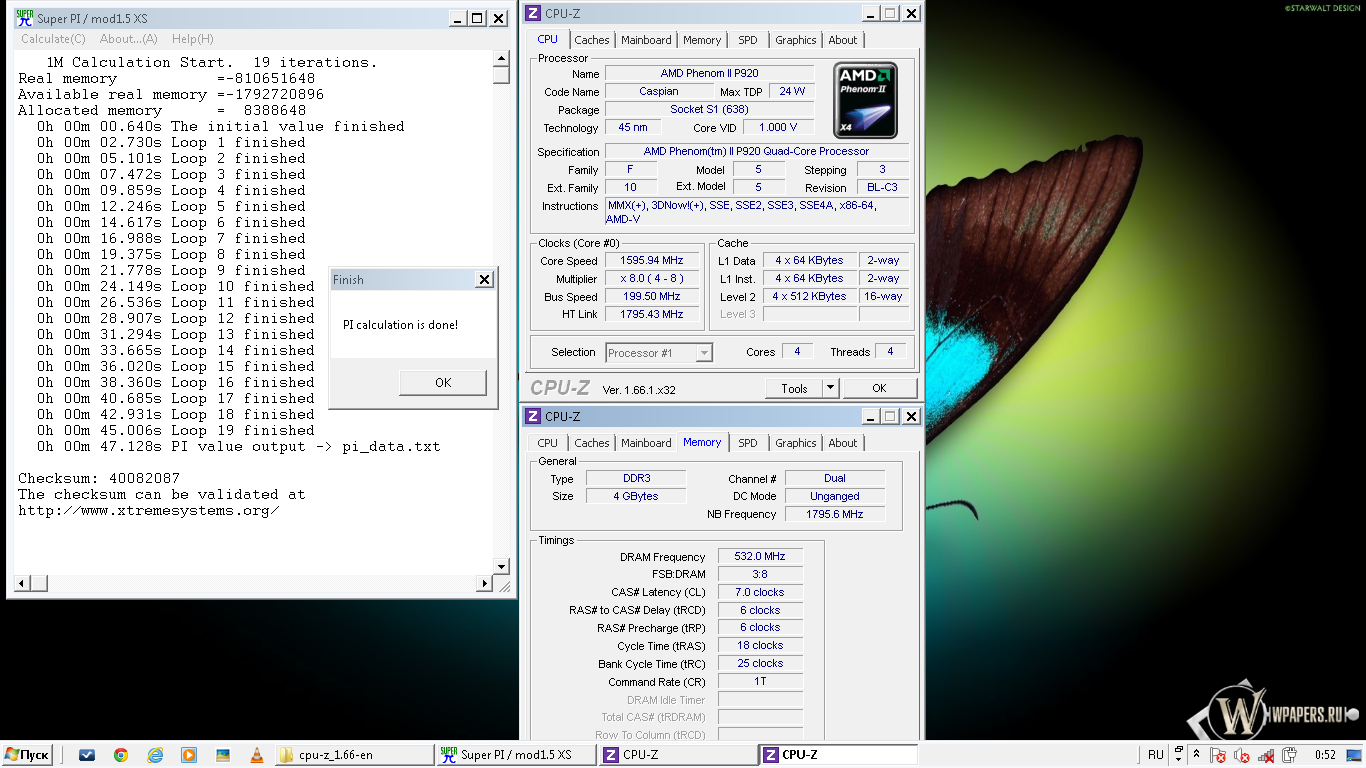Click the power plug battery tray icon
Image resolution: width=1366 pixels, height=768 pixels.
tap(1291, 755)
